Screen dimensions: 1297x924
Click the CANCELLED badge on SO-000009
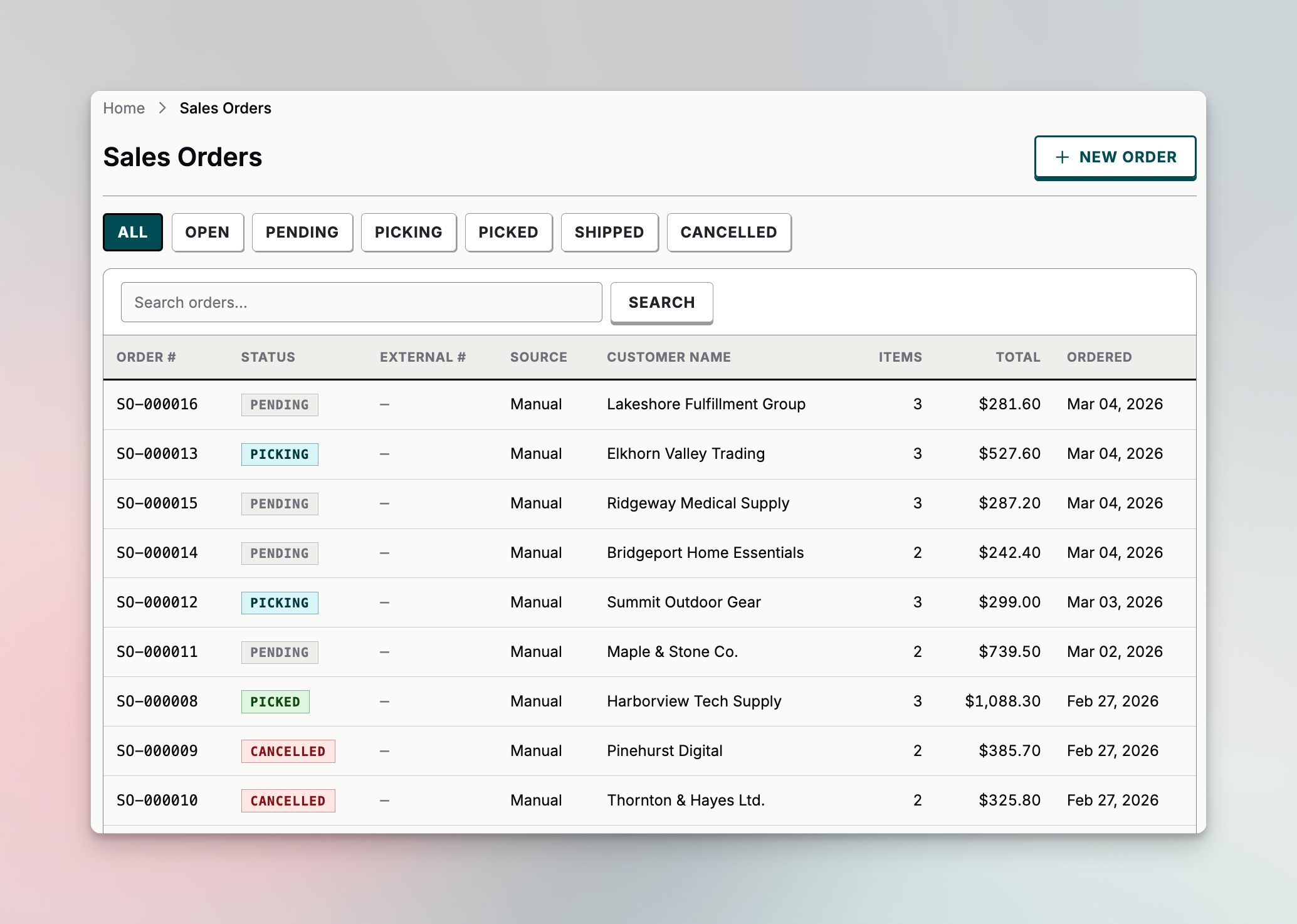pyautogui.click(x=288, y=750)
